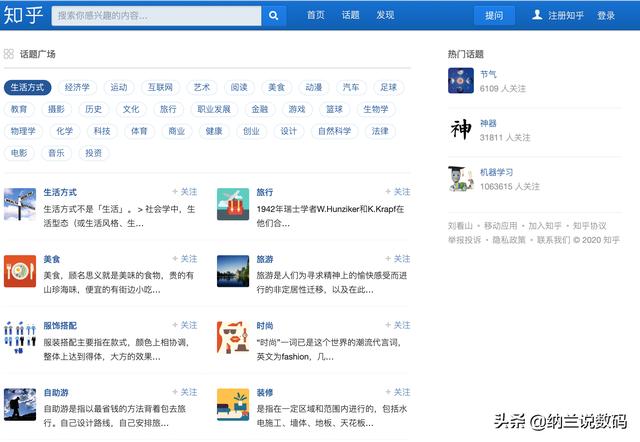Select the 经济学 category tag
This screenshot has width=640, height=442.
[77, 87]
